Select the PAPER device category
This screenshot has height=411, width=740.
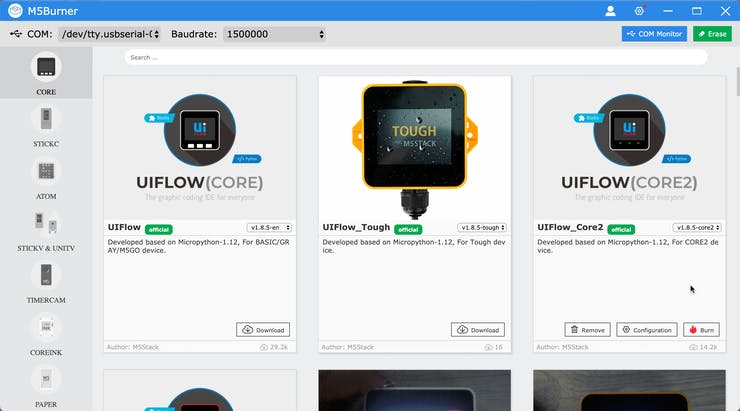click(x=46, y=385)
